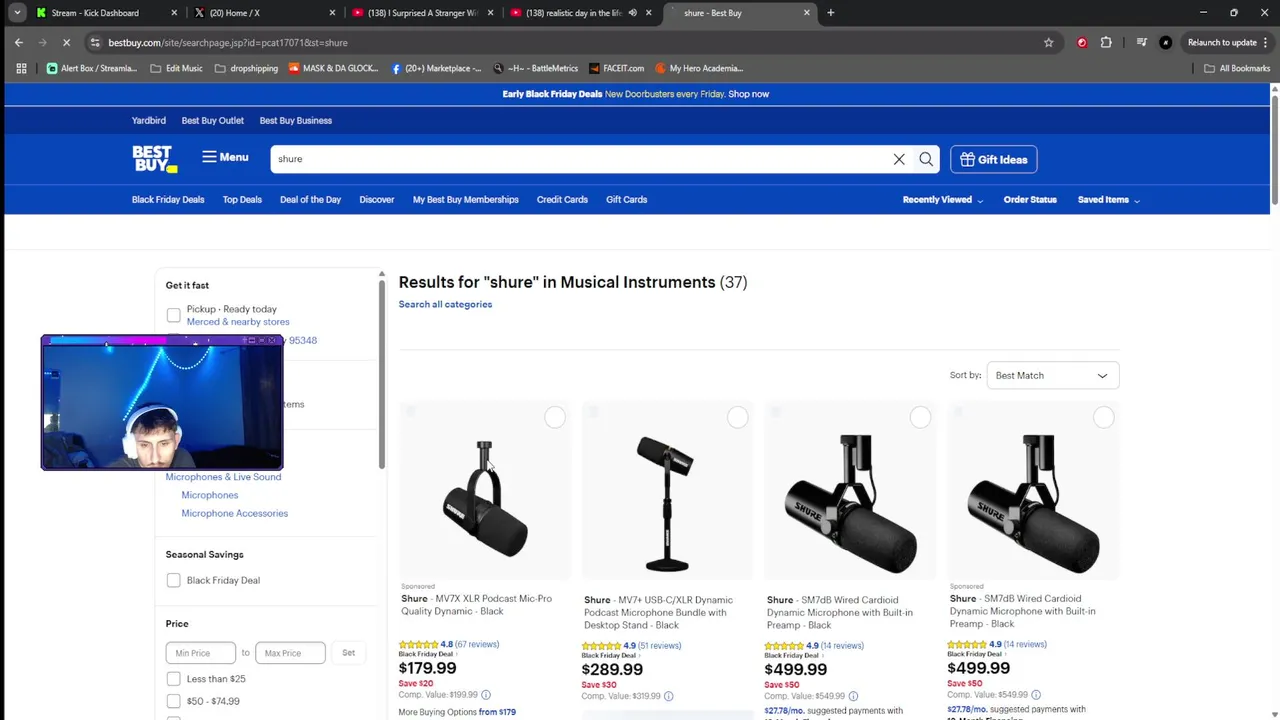
Task: Open MASK & DA GLOCK bookmark
Action: pyautogui.click(x=334, y=68)
